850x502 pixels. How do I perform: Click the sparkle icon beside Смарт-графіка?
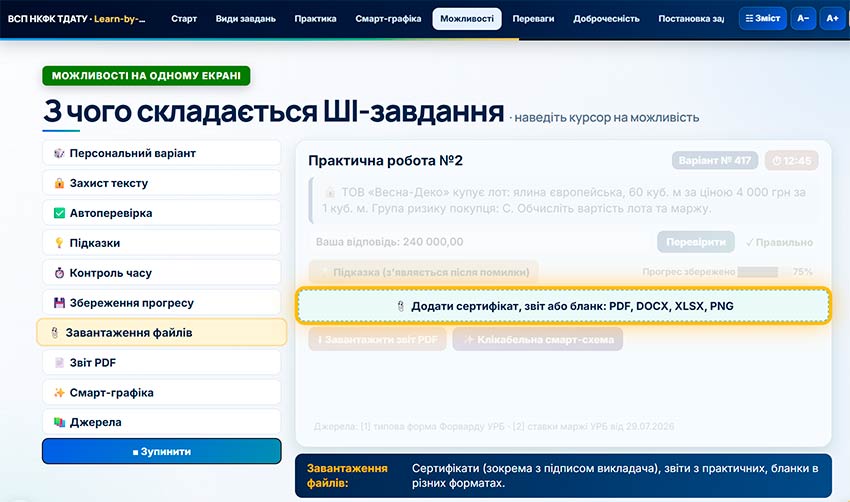(x=59, y=392)
